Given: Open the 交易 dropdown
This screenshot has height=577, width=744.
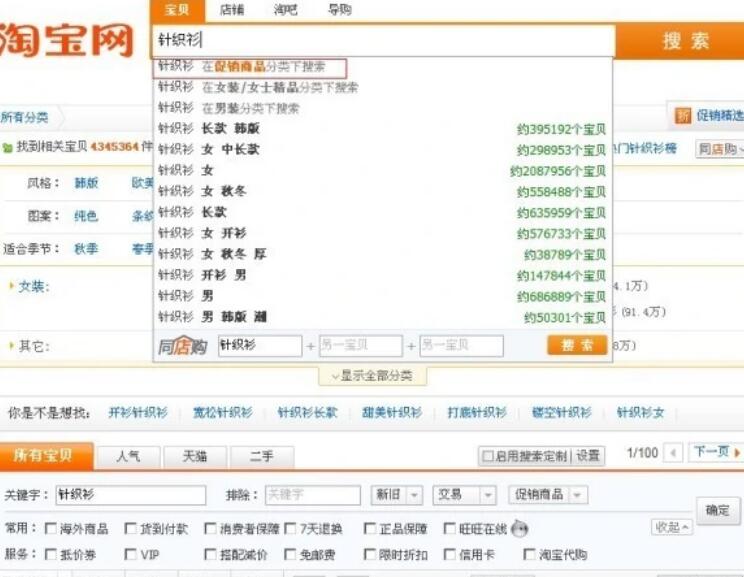Looking at the screenshot, I should pyautogui.click(x=465, y=495).
